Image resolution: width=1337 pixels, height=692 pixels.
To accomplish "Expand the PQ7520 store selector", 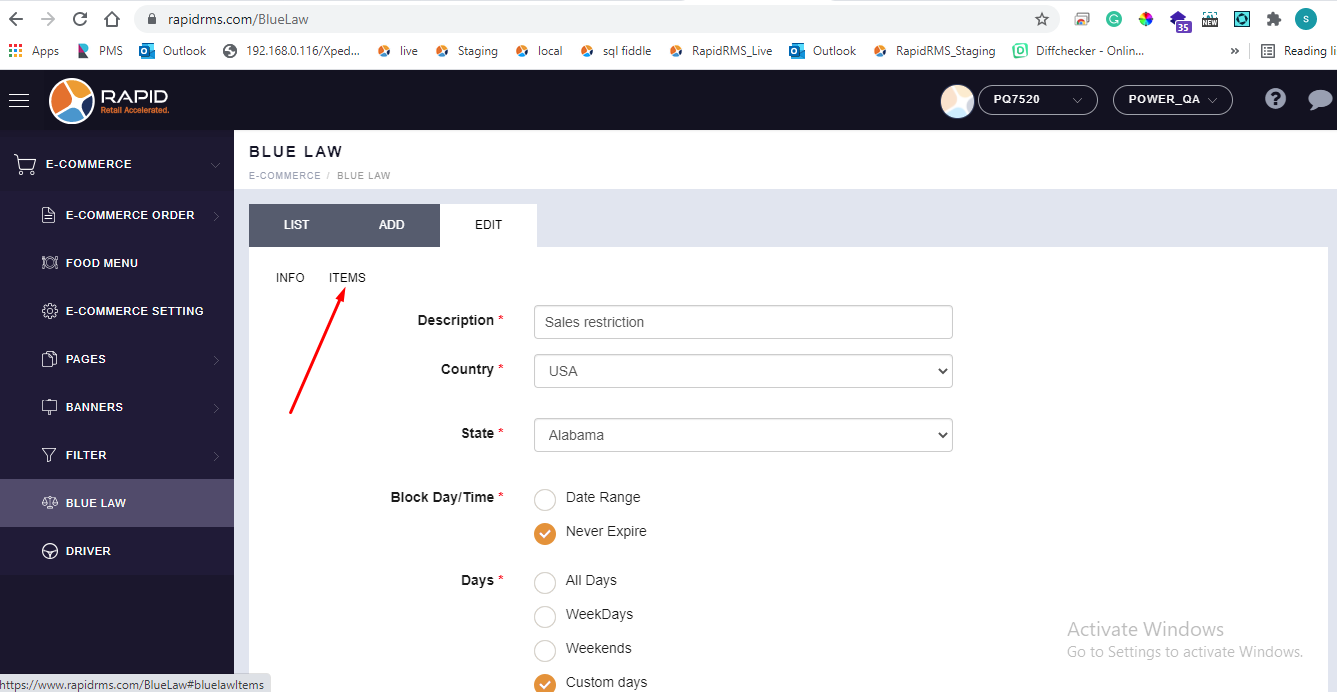I will click(x=1036, y=100).
